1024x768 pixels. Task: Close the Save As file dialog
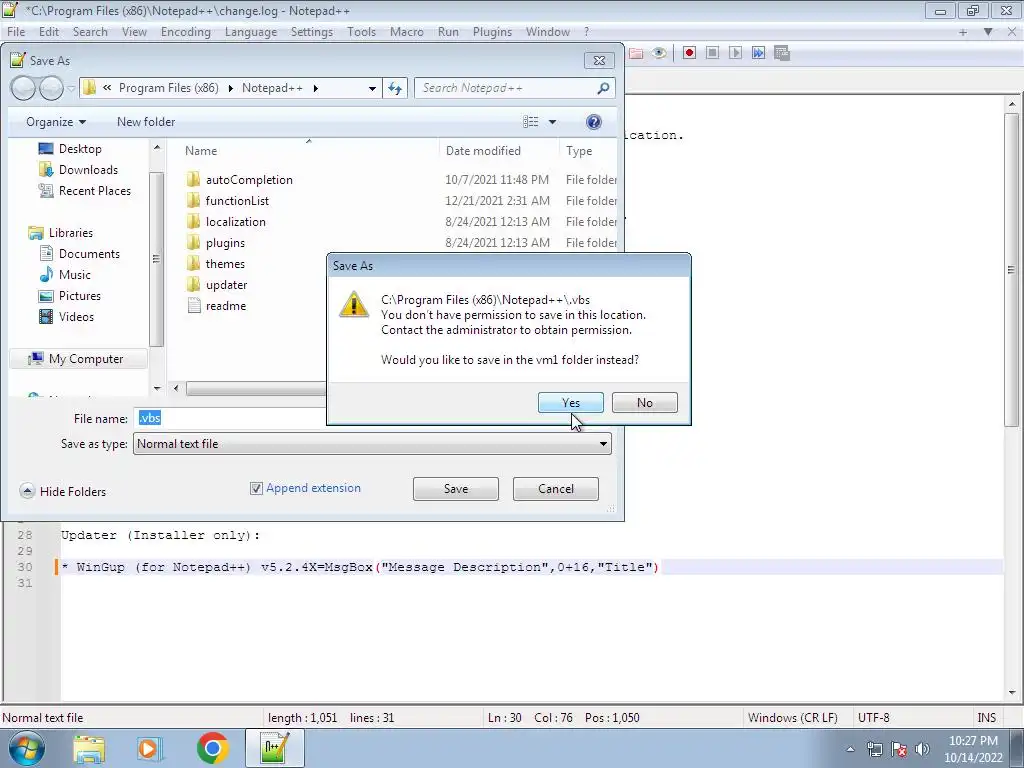[x=599, y=61]
